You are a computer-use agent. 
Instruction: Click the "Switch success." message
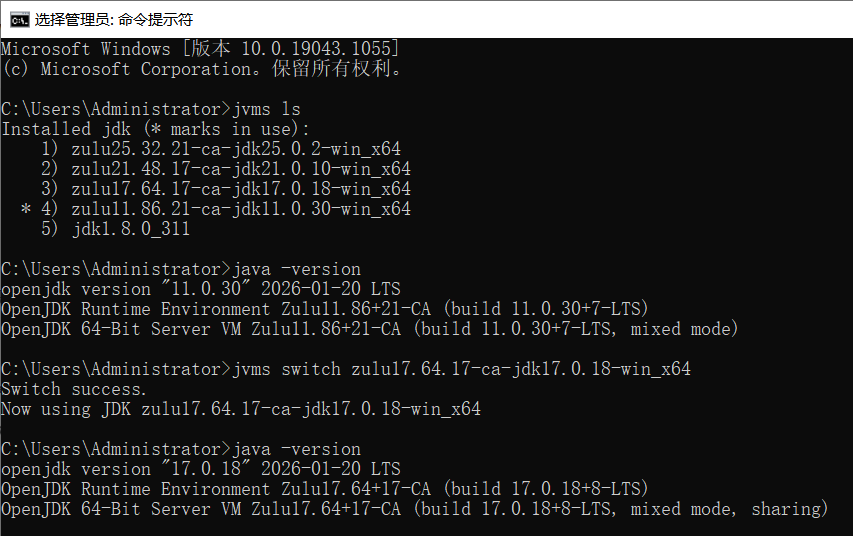point(75,389)
